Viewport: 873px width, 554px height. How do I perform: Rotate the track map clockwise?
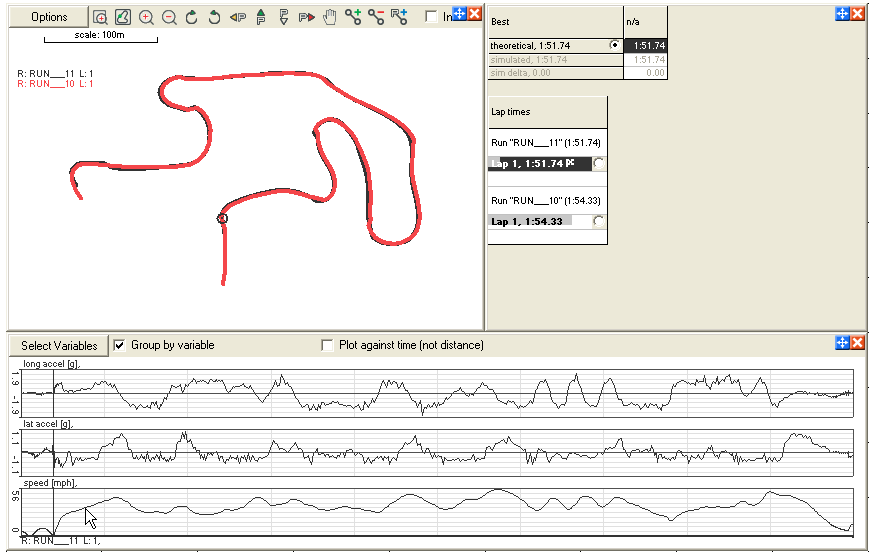192,17
